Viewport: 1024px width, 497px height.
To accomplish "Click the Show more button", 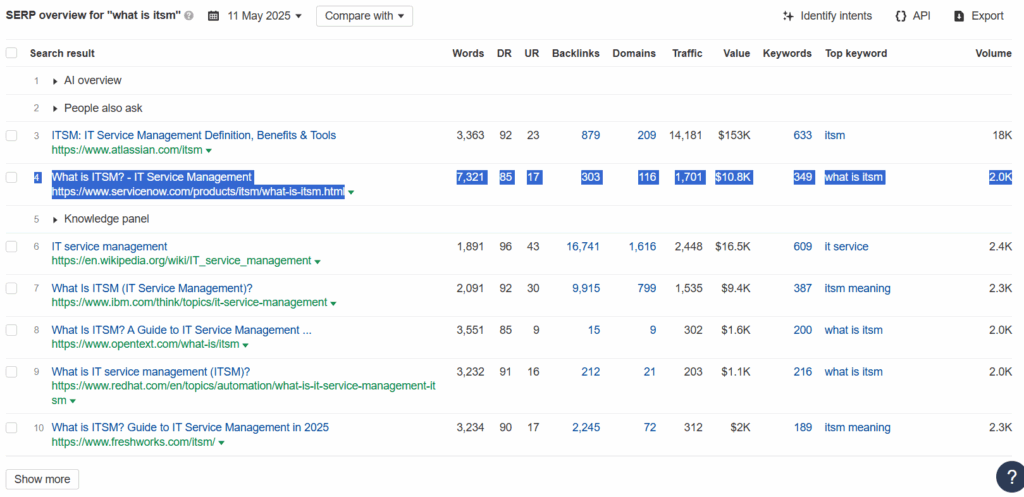I will pyautogui.click(x=42, y=479).
